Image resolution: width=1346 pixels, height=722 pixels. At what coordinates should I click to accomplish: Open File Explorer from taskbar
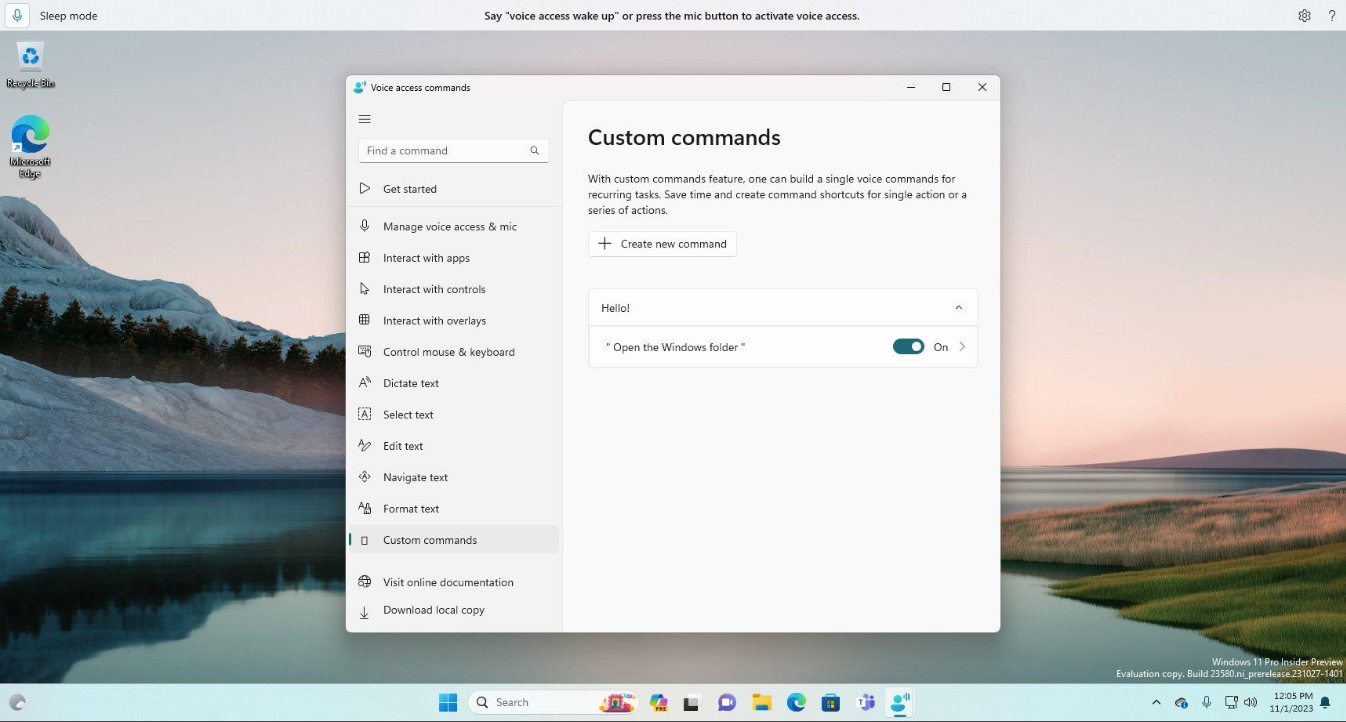coord(761,703)
